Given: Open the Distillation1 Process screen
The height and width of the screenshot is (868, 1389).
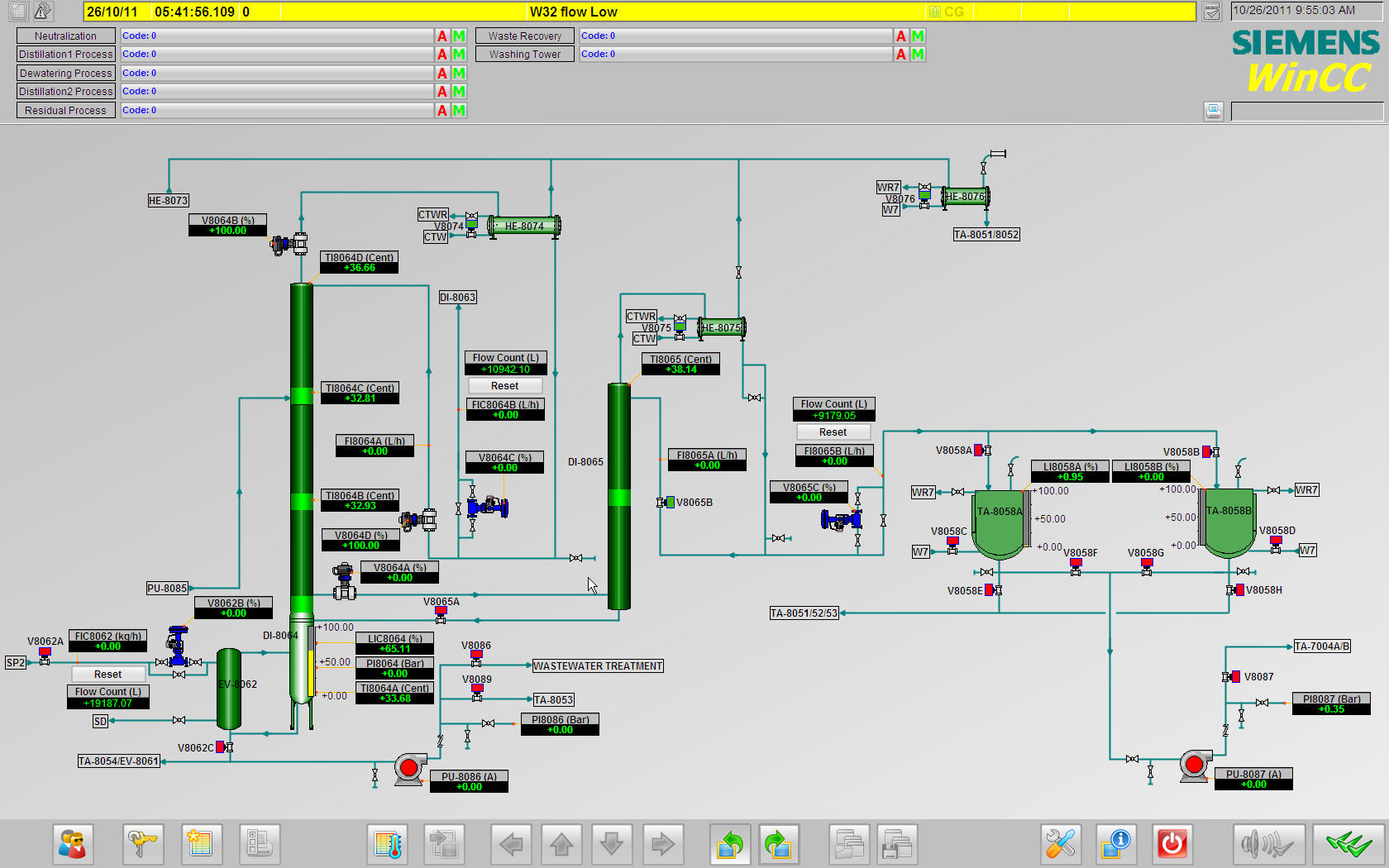Looking at the screenshot, I should tap(65, 55).
